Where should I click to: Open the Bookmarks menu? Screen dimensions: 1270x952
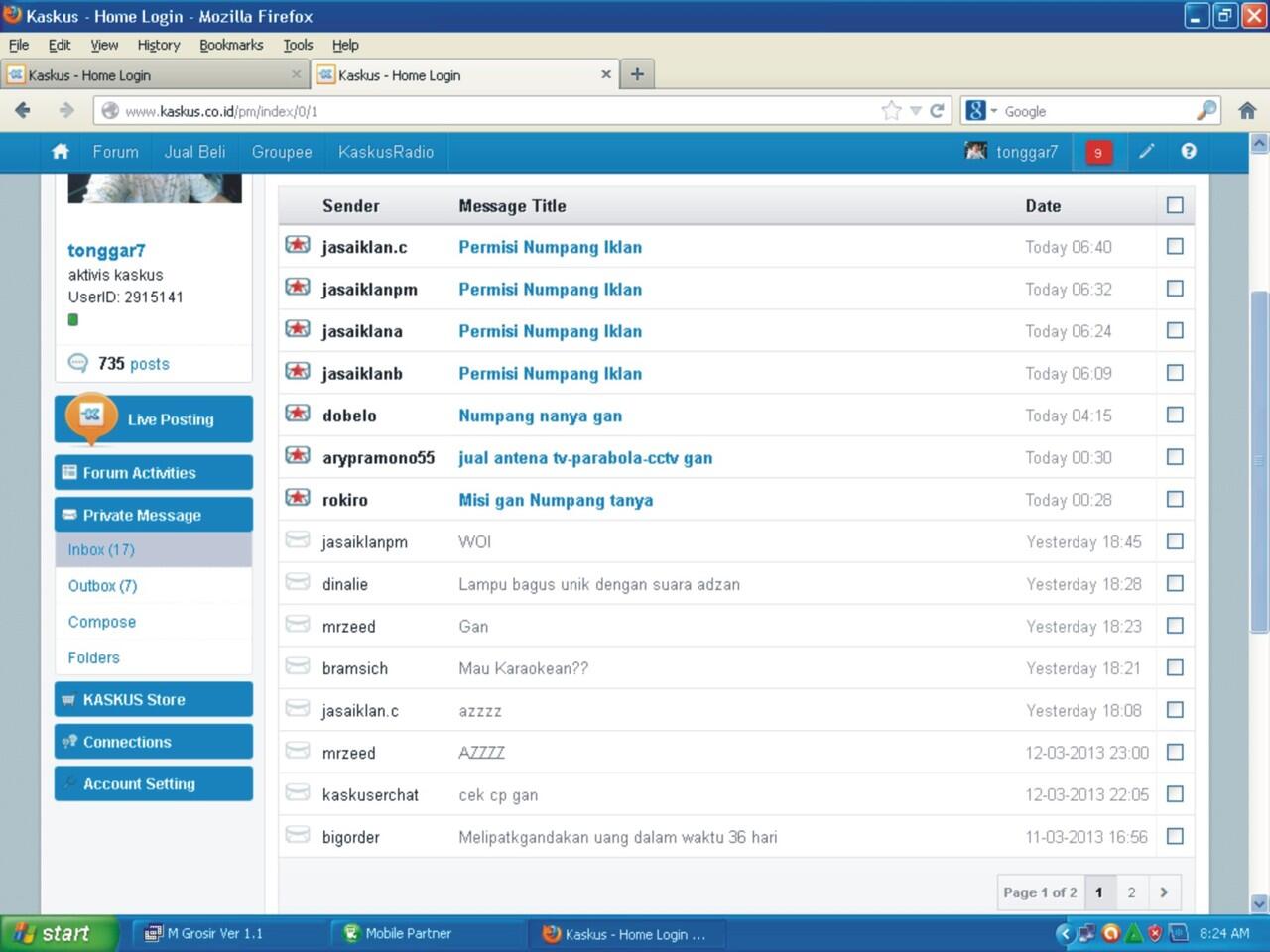(x=231, y=45)
